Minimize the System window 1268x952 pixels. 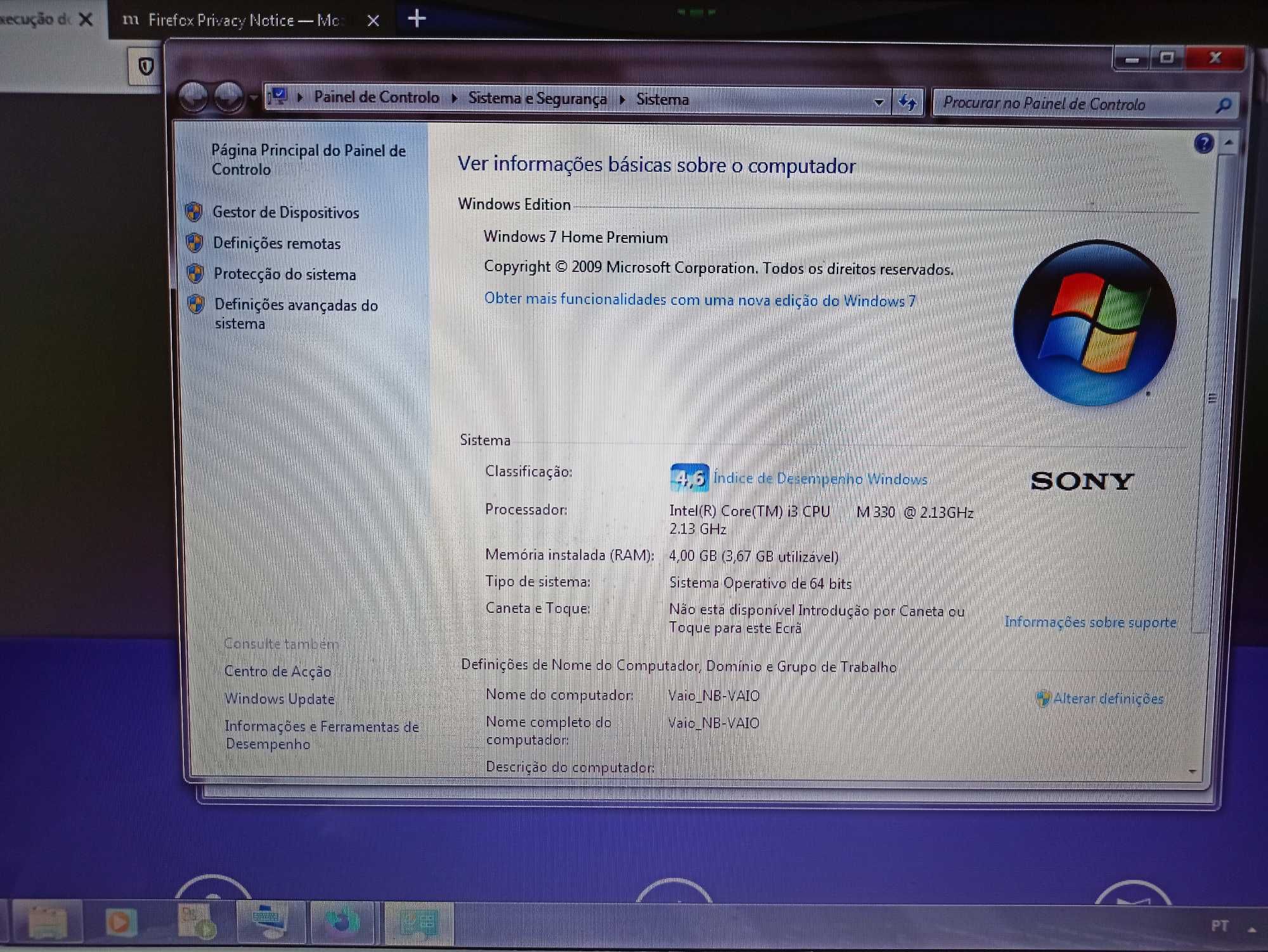tap(1131, 59)
